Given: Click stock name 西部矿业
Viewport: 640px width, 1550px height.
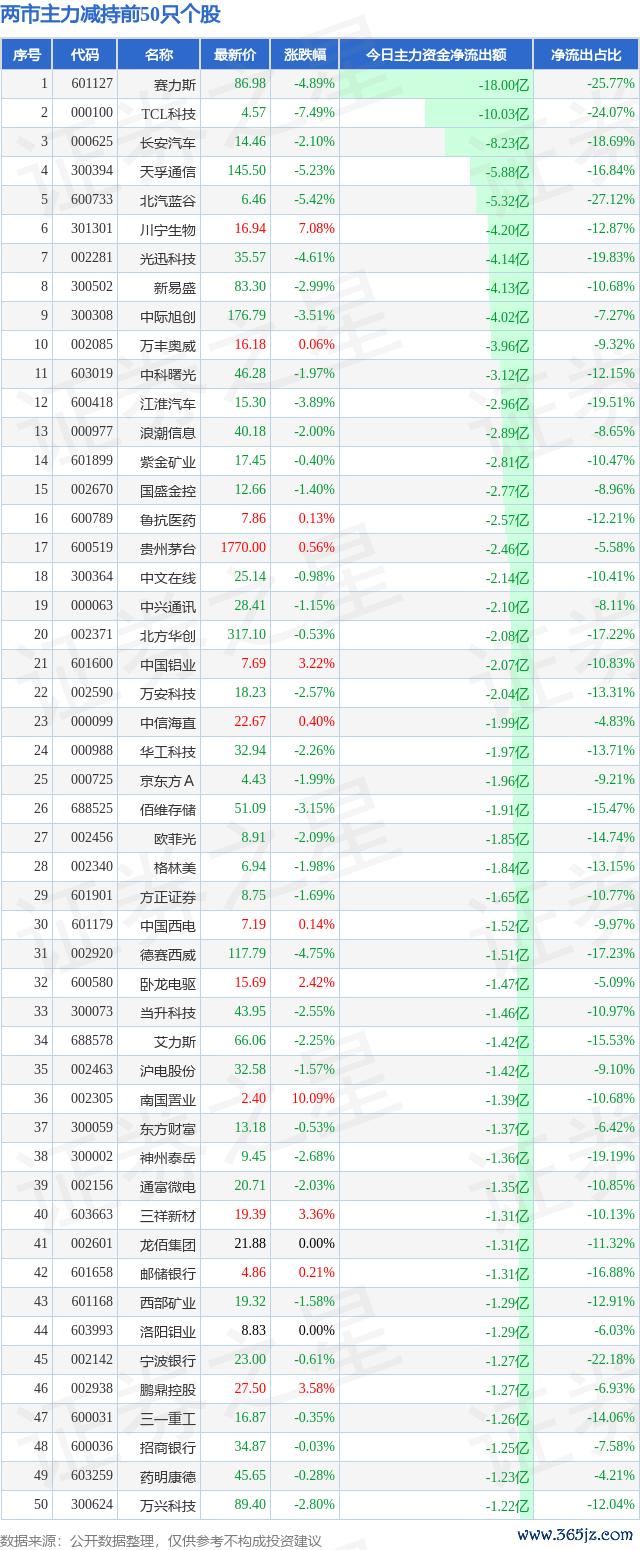Looking at the screenshot, I should [168, 1302].
